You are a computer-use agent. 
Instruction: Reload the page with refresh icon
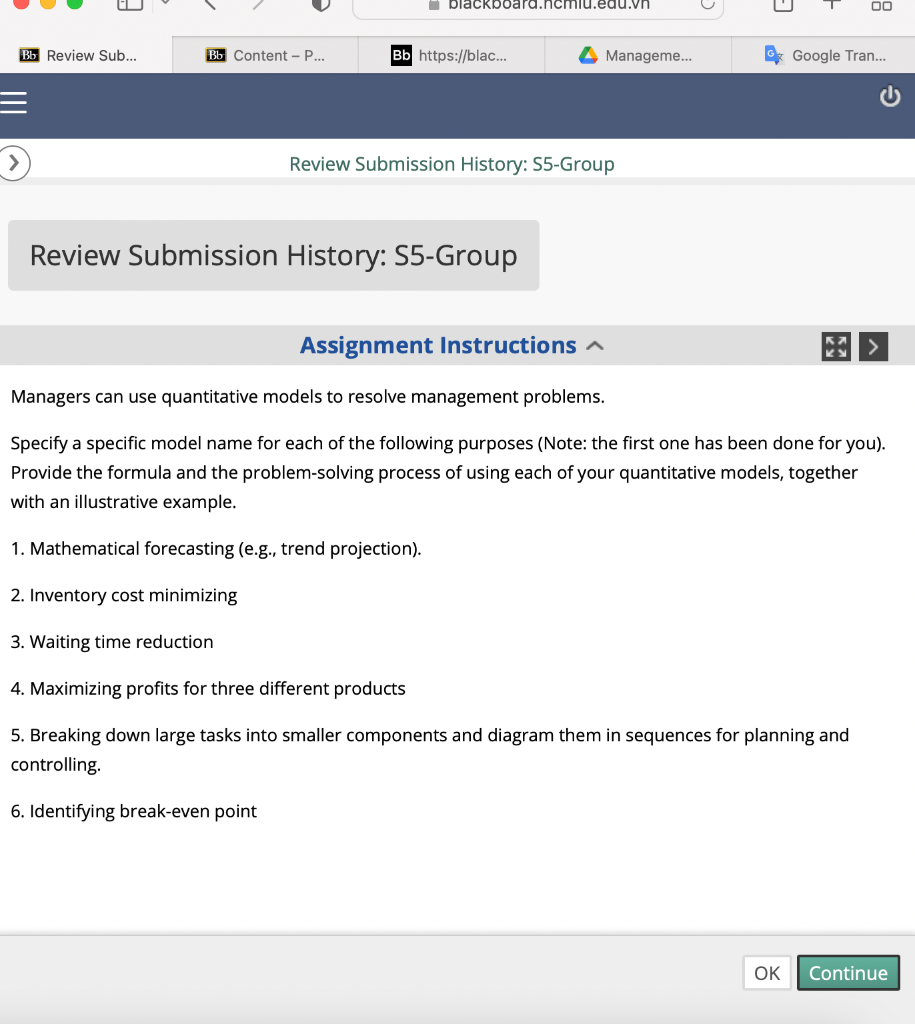click(x=707, y=5)
